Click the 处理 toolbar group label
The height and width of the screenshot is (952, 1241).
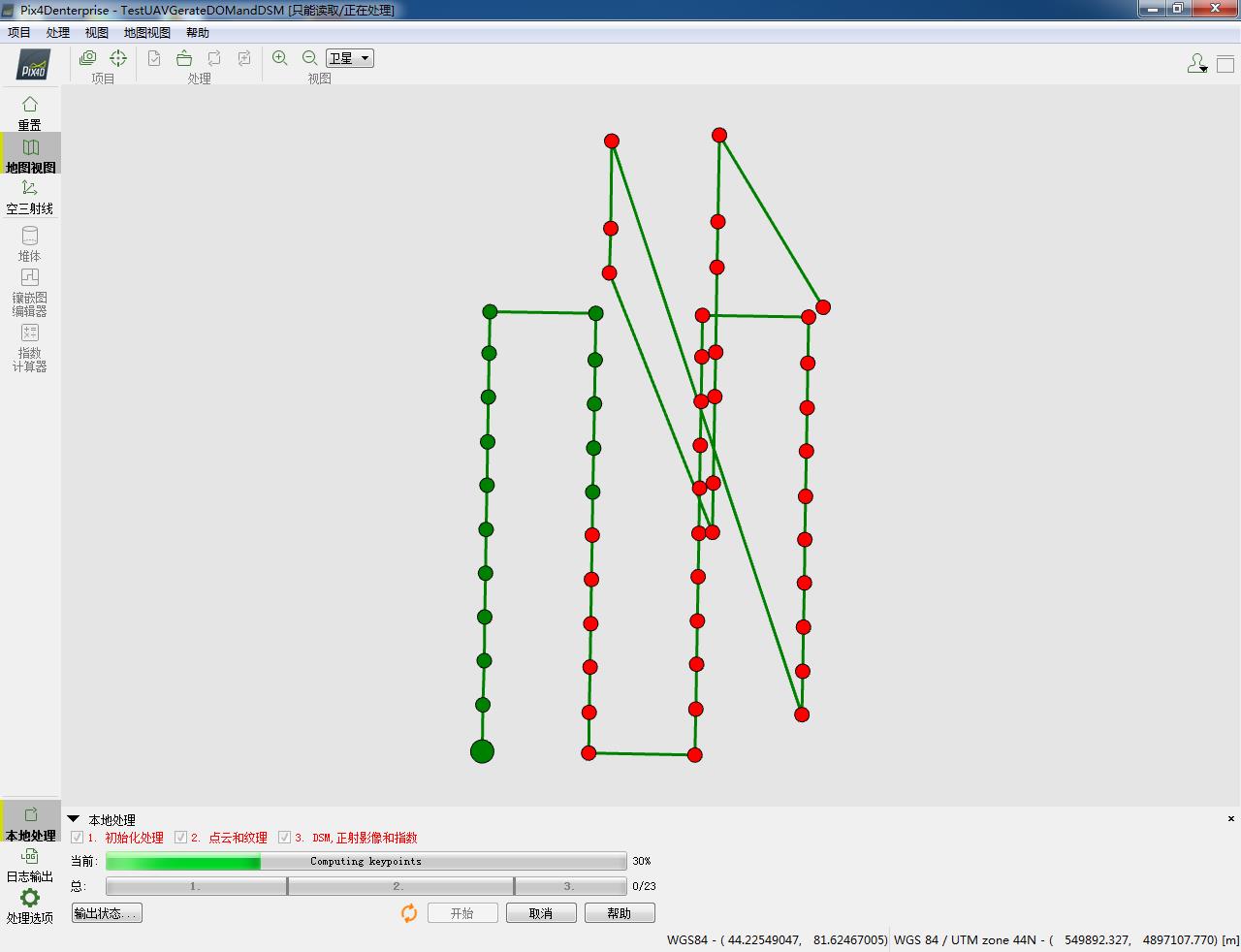[x=200, y=79]
